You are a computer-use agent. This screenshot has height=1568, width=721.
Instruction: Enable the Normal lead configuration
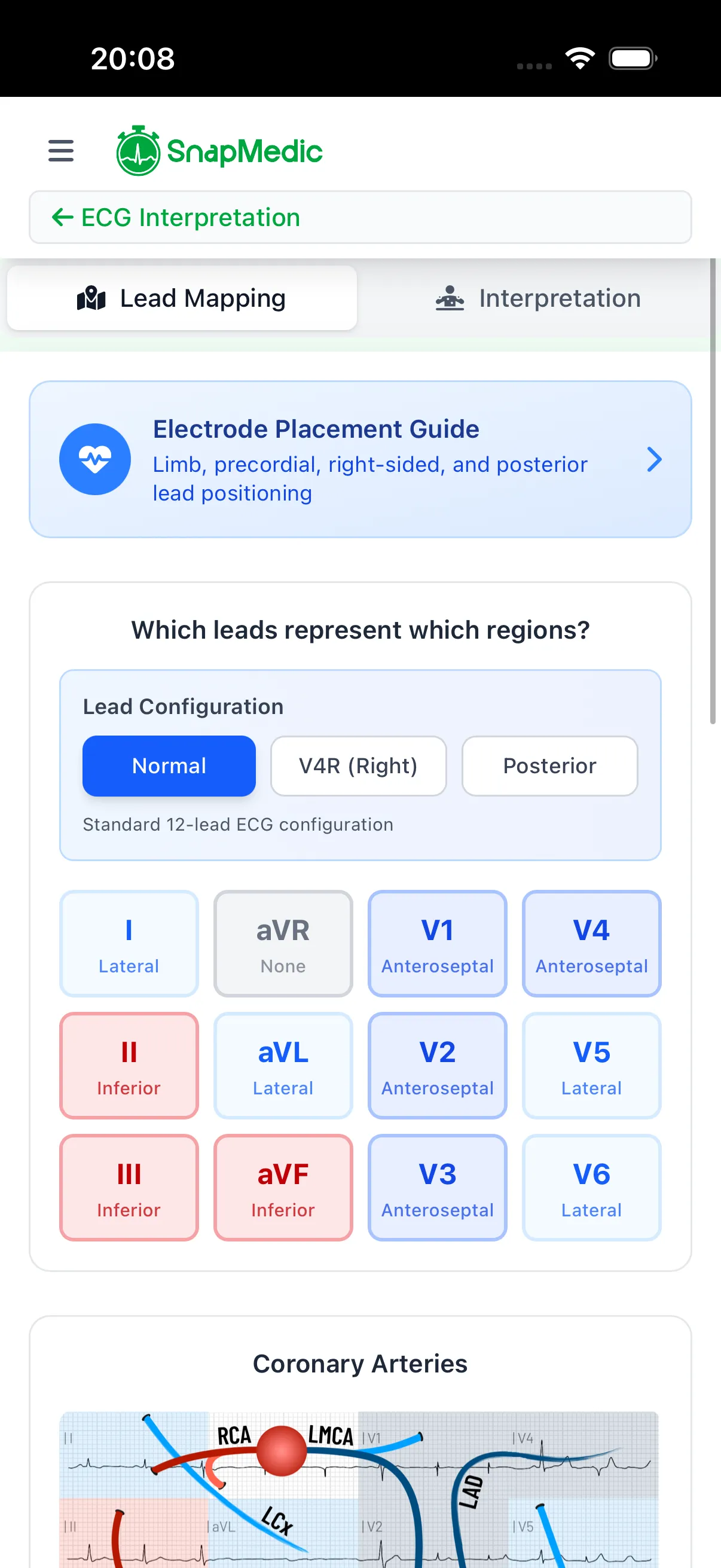tap(169, 765)
